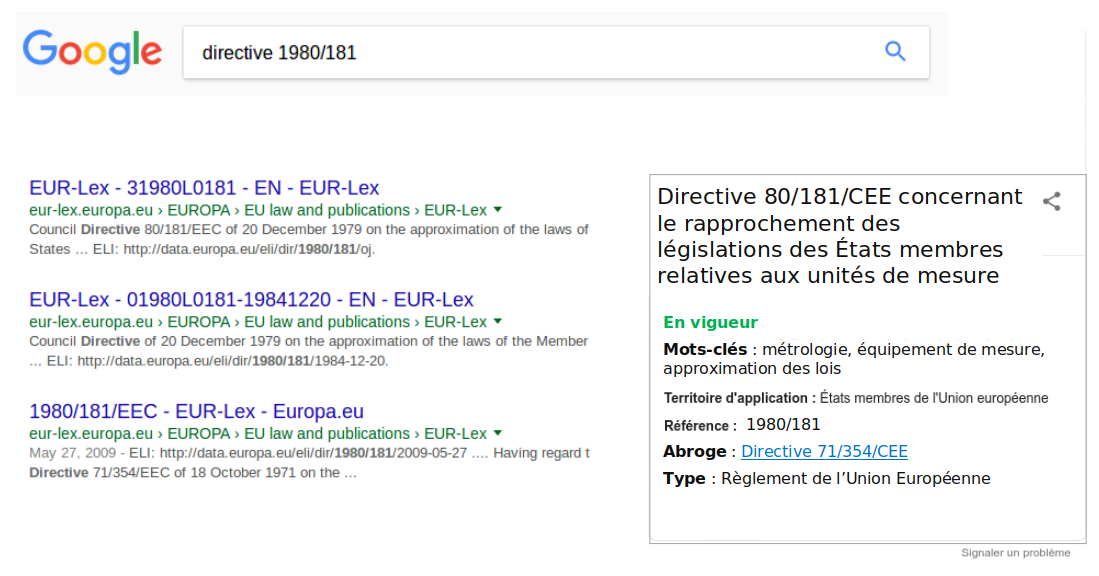Open result 'EUR-Lex - 31980L0181 - EN - EUR-Lex'
The image size is (1099, 576).
[x=204, y=188]
